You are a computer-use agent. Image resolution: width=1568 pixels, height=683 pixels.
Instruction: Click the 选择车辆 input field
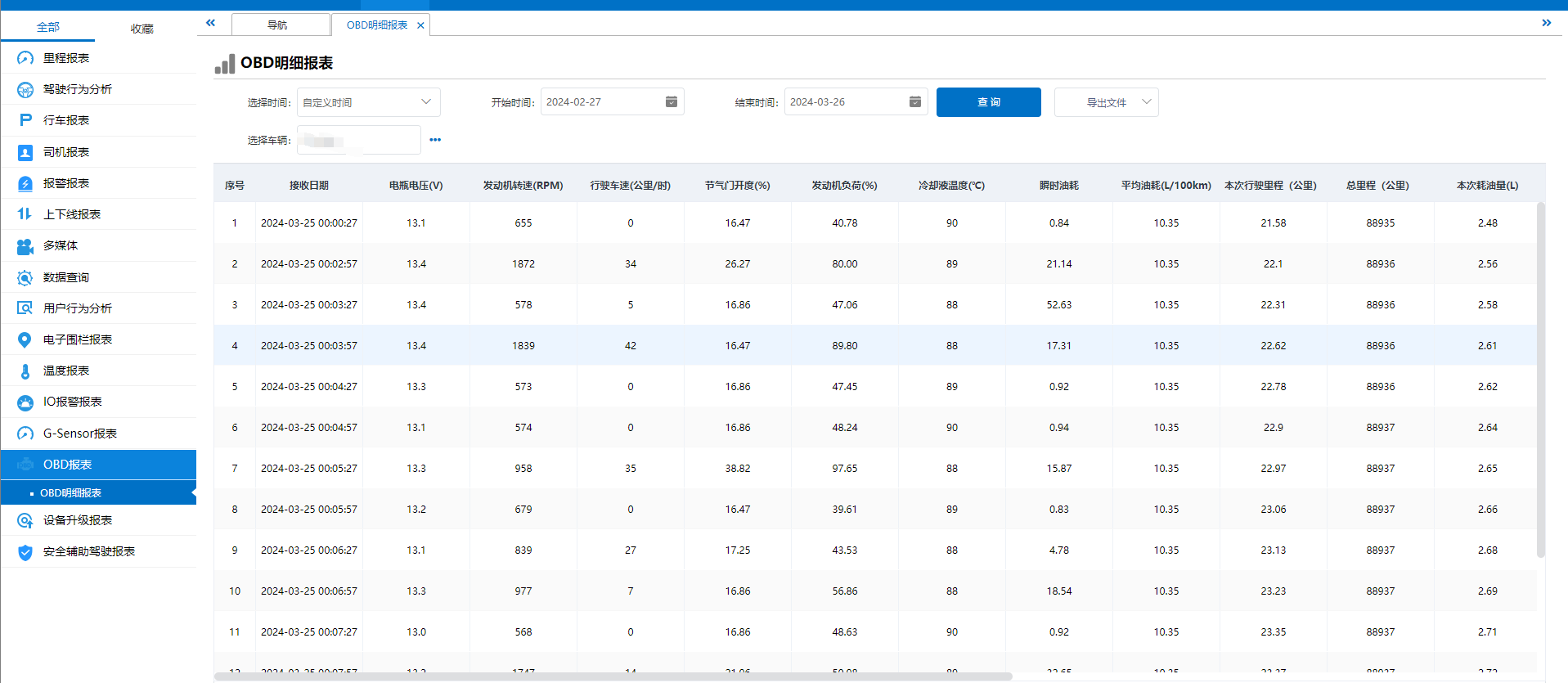(x=358, y=140)
